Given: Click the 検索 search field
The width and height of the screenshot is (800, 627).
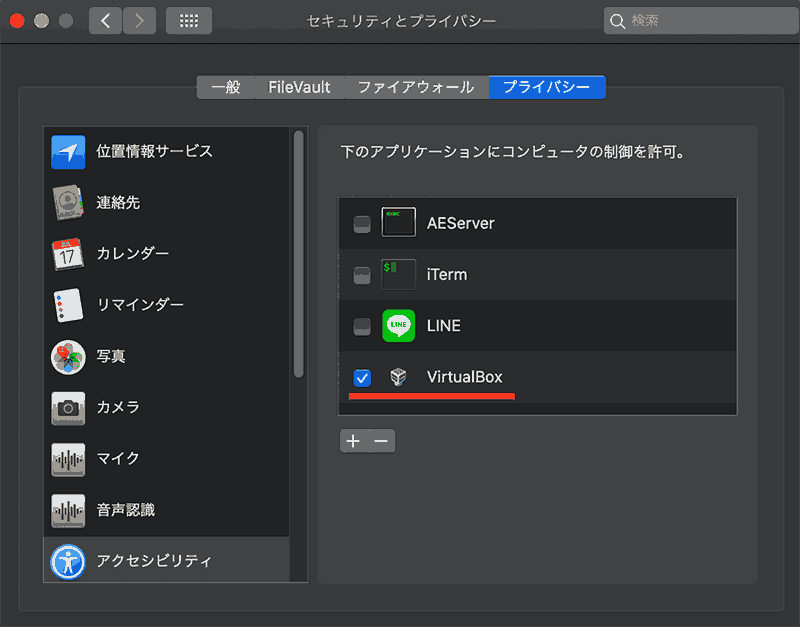Looking at the screenshot, I should pos(700,20).
